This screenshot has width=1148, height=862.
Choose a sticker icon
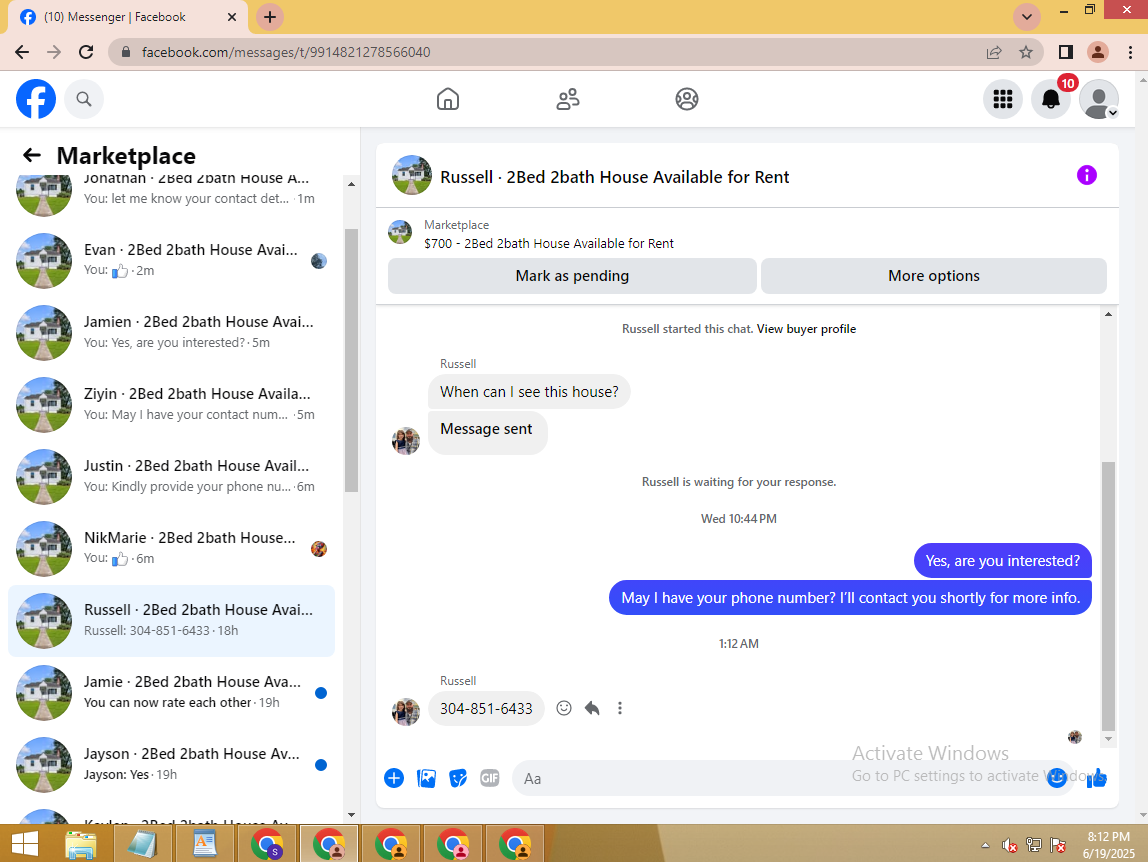pyautogui.click(x=458, y=779)
